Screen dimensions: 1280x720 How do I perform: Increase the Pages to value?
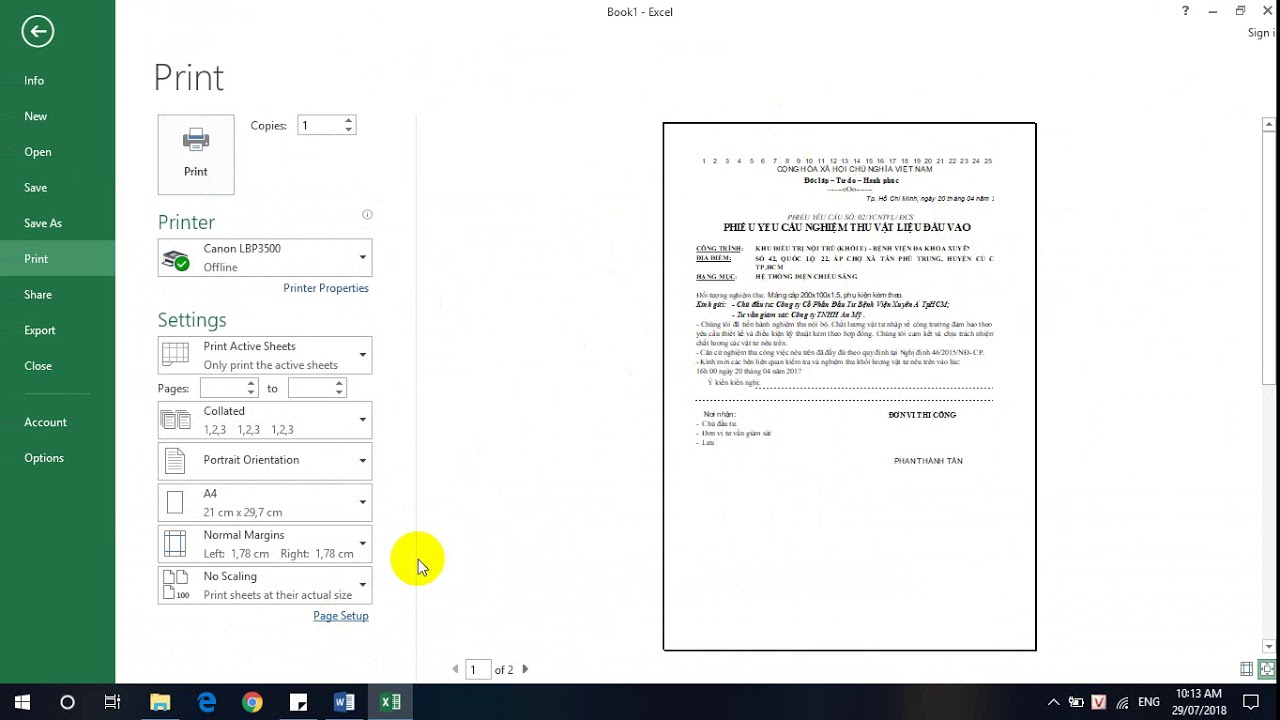tap(339, 384)
